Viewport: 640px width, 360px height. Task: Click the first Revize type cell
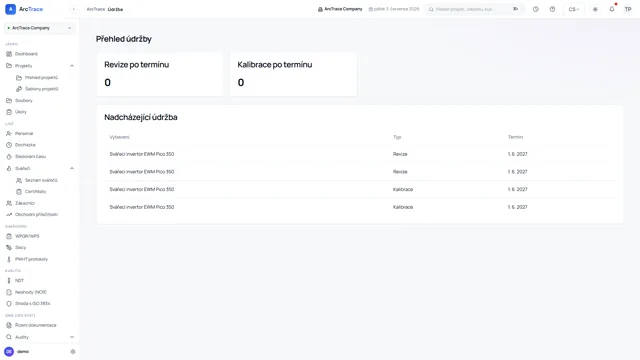[400, 154]
